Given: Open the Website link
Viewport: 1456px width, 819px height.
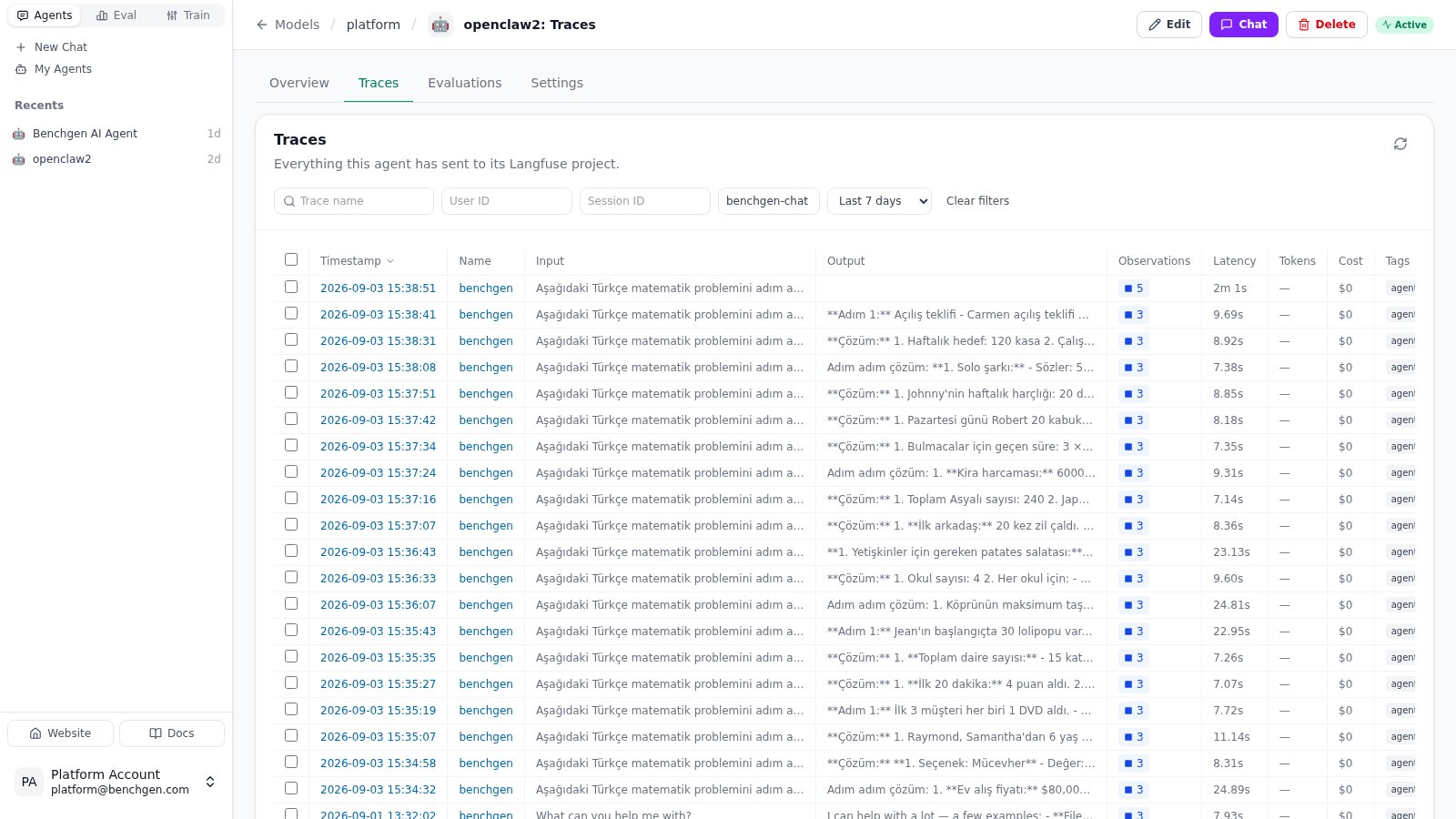Looking at the screenshot, I should click(x=60, y=733).
